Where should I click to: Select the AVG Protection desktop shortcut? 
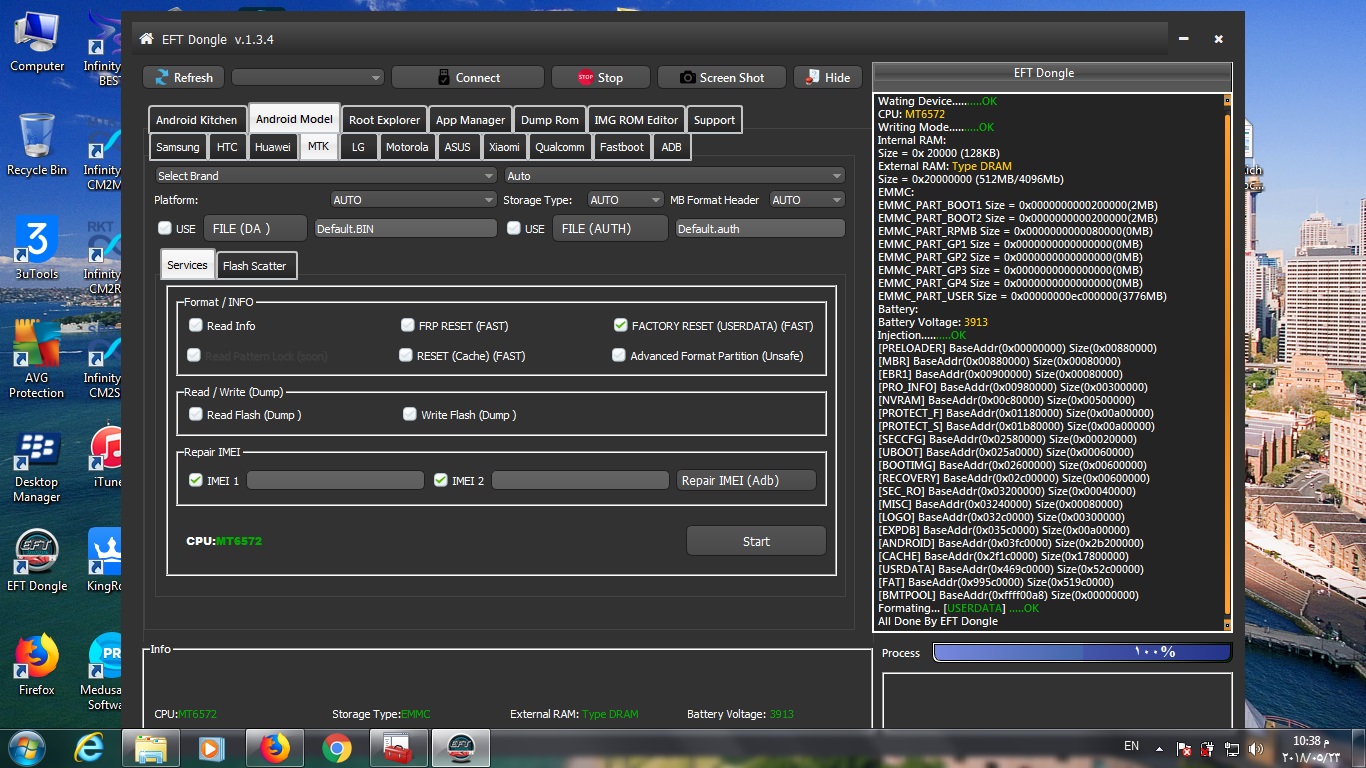pos(37,360)
